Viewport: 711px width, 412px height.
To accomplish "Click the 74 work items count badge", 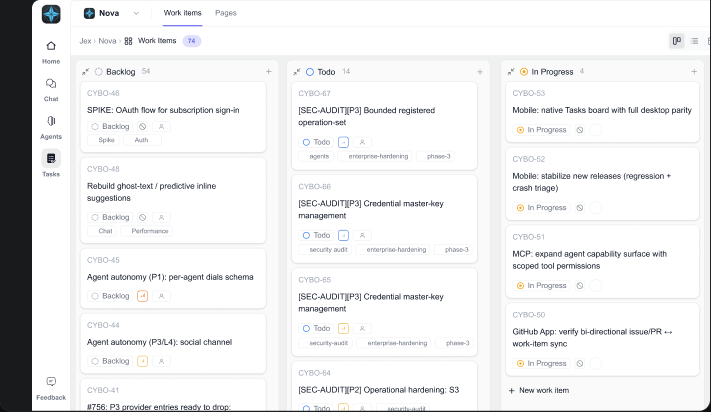I will 191,41.
